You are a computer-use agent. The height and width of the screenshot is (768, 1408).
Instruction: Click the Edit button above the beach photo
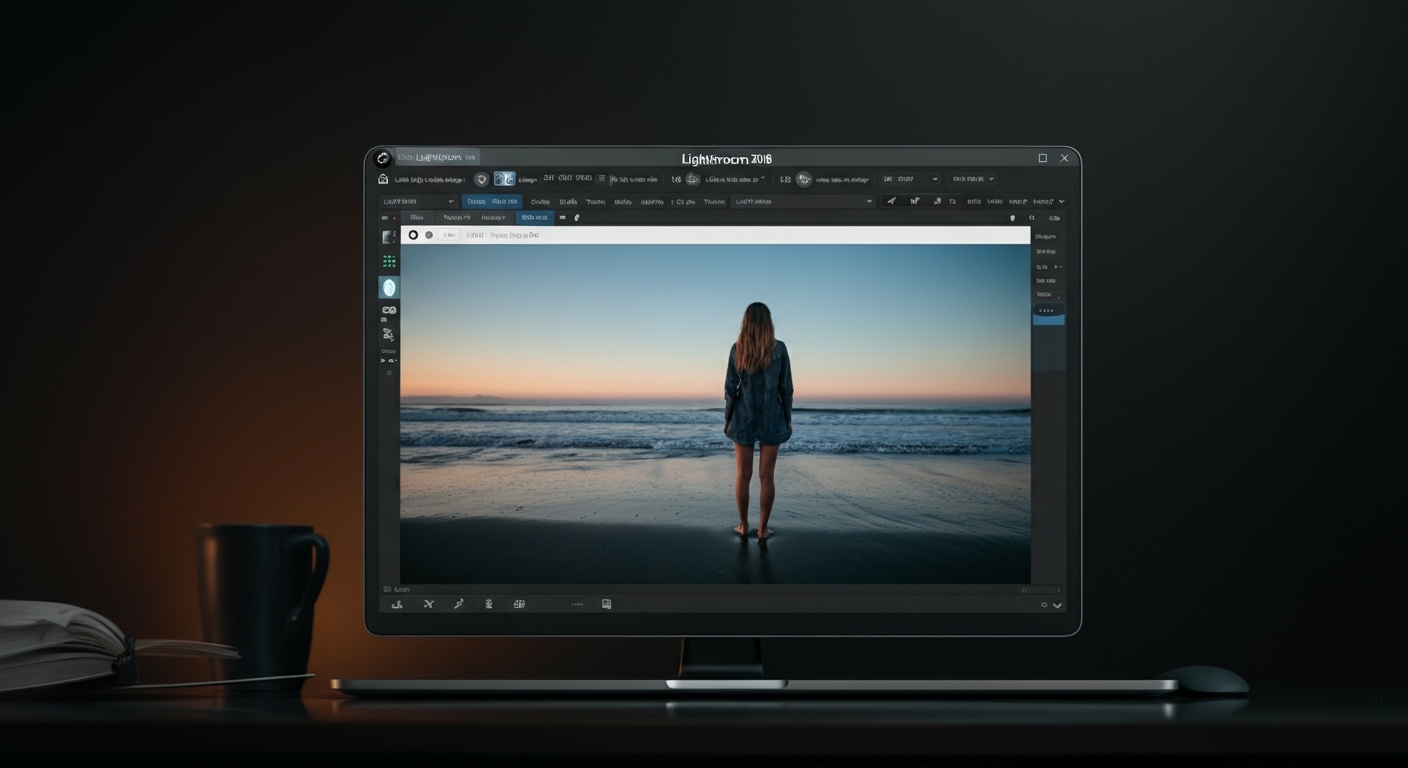point(448,234)
